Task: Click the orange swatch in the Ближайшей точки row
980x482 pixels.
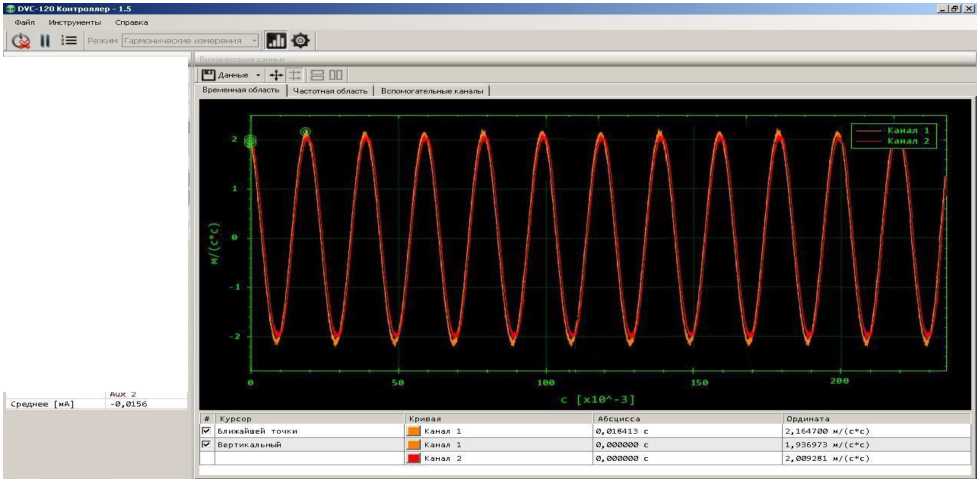Action: 413,431
